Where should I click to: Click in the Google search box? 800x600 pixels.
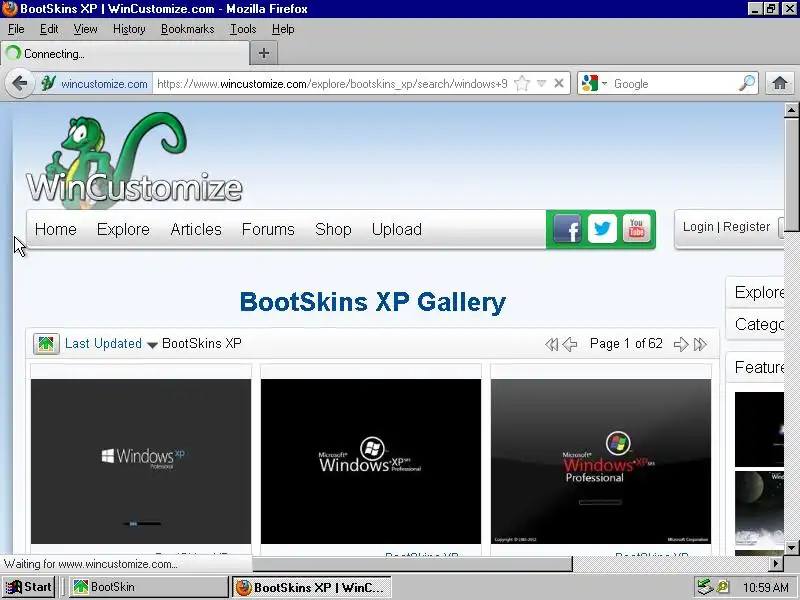[673, 83]
